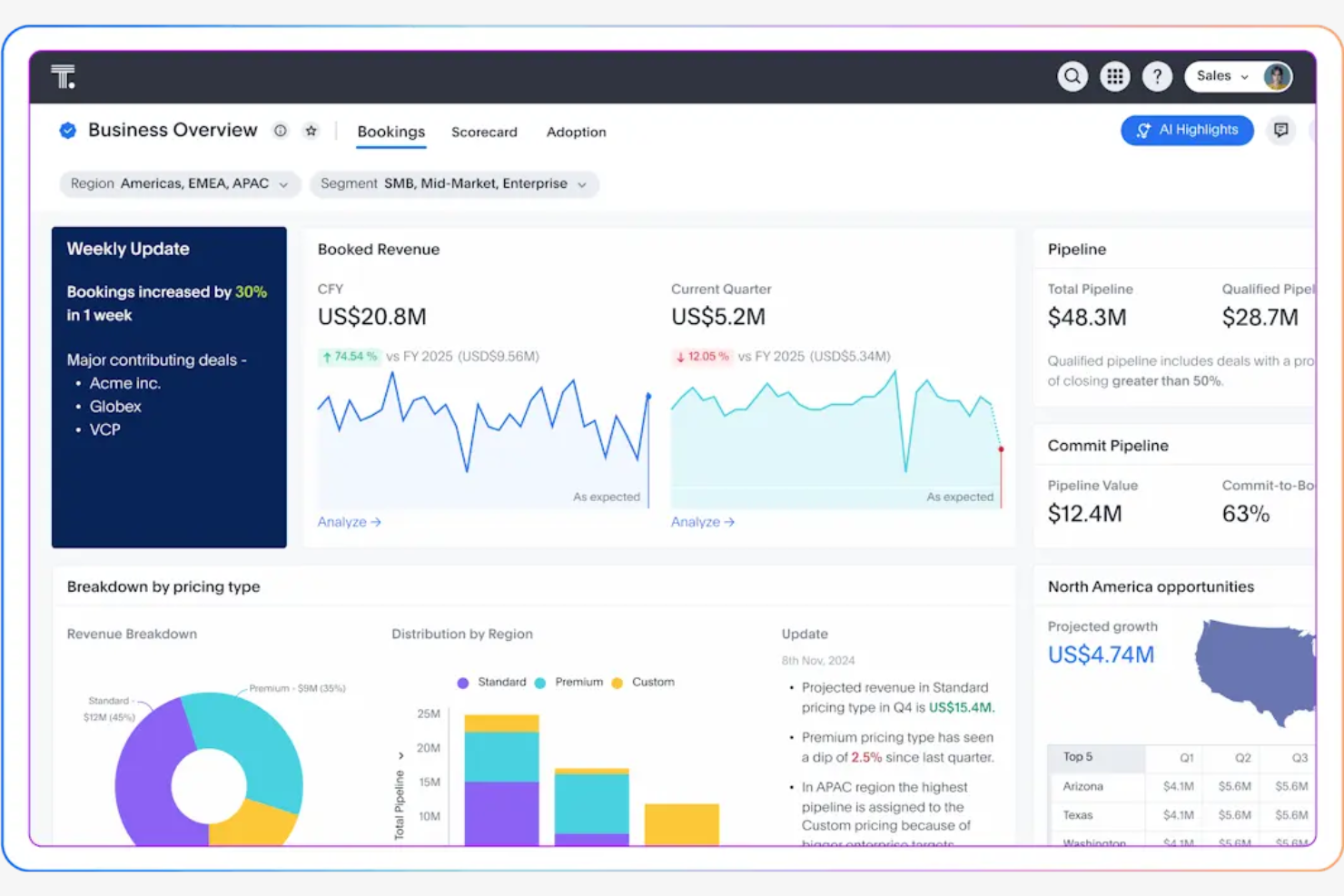This screenshot has width=1344, height=896.
Task: Open search from the top navigation bar
Action: coord(1072,76)
